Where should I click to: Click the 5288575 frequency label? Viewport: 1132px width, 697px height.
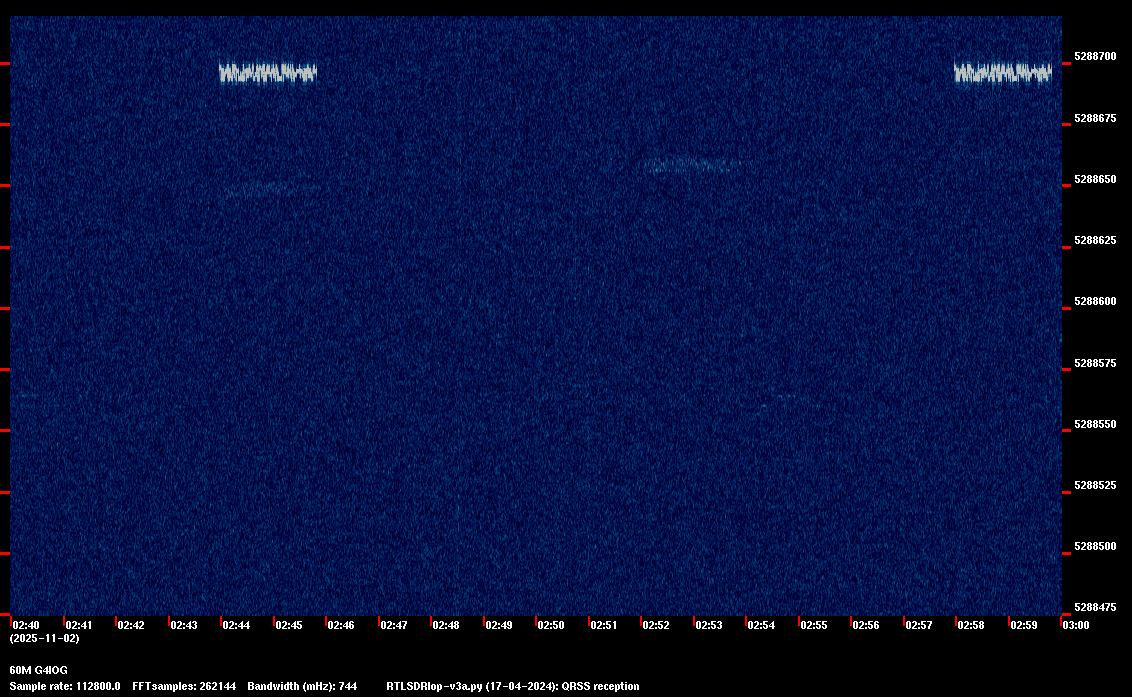pos(1095,363)
